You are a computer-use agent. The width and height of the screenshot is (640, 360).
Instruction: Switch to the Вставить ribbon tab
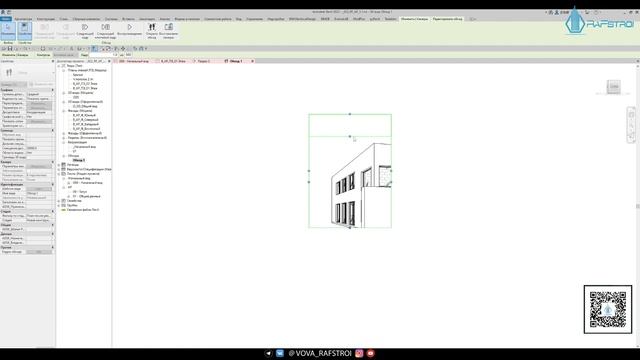128,19
